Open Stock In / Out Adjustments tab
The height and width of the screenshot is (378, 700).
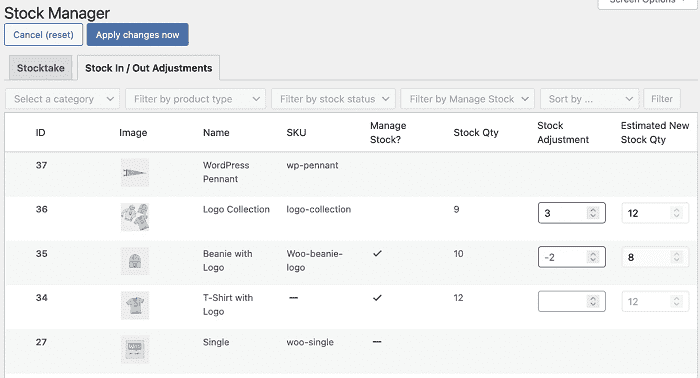click(149, 68)
